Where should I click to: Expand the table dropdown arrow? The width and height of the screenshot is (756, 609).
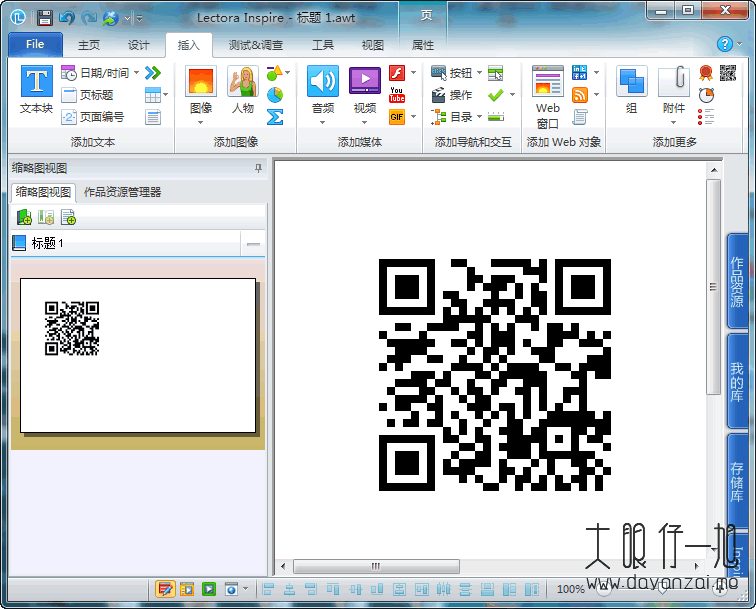pyautogui.click(x=166, y=95)
